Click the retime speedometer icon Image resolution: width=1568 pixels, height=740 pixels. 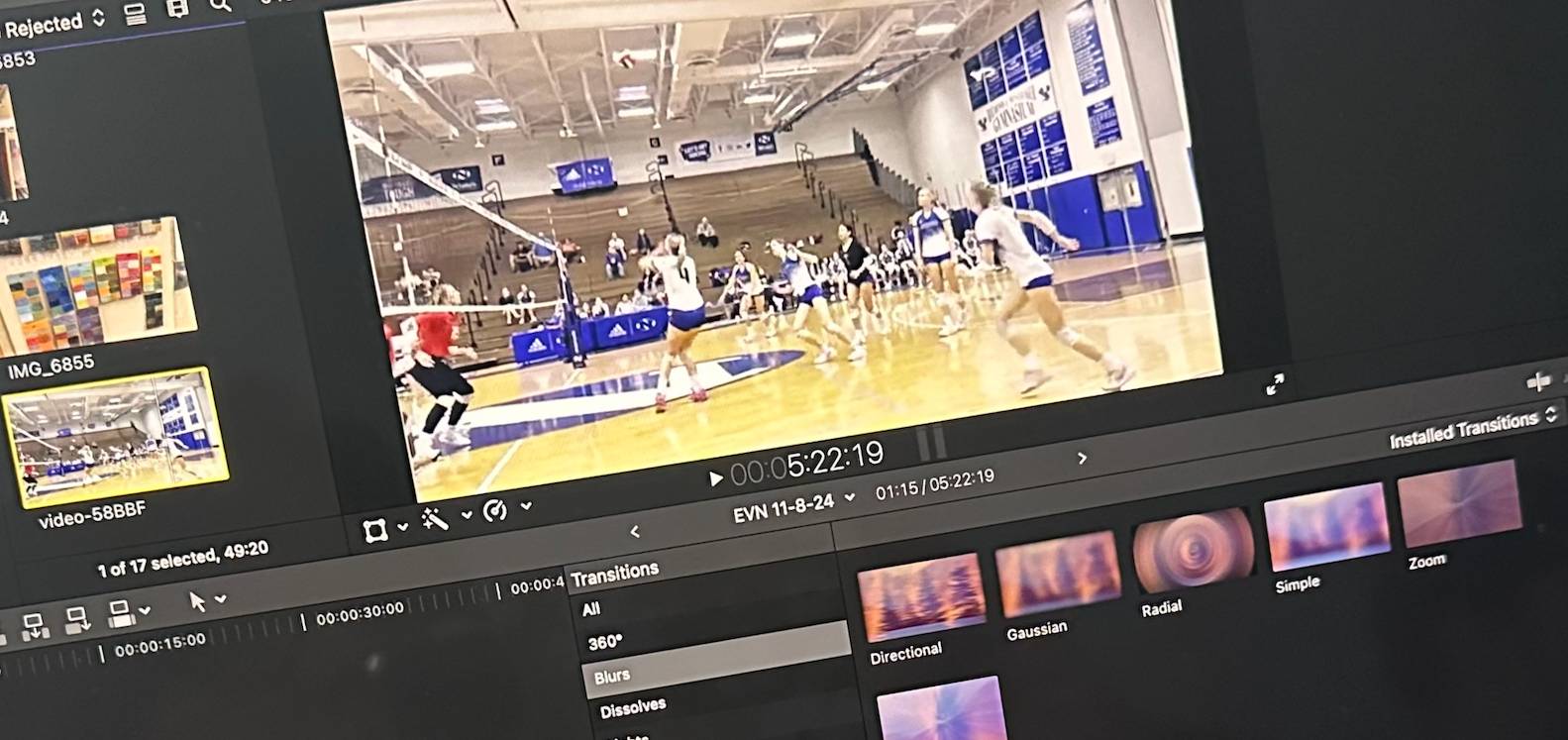pyautogui.click(x=495, y=510)
